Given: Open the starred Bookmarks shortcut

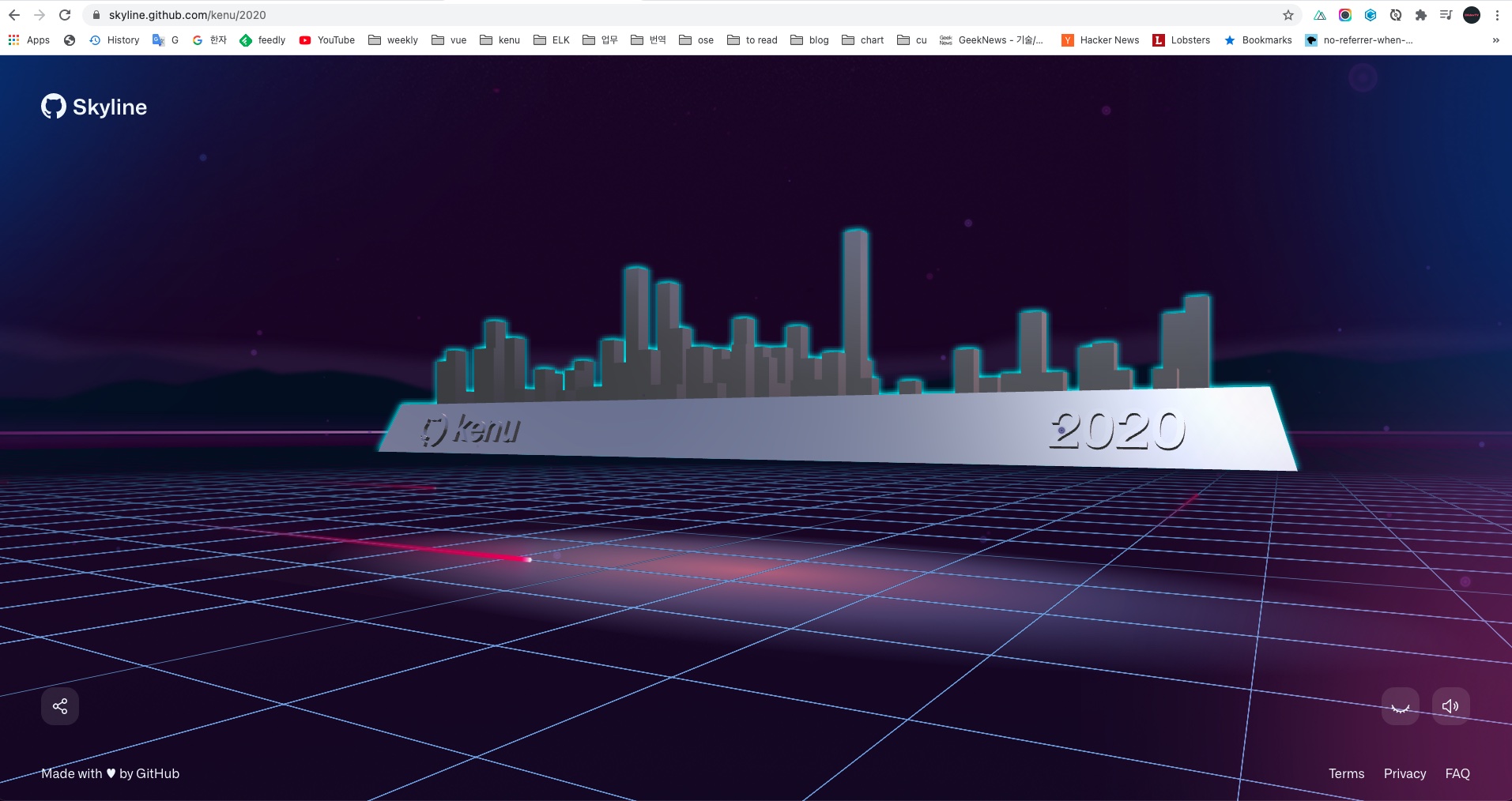Looking at the screenshot, I should 1257,40.
